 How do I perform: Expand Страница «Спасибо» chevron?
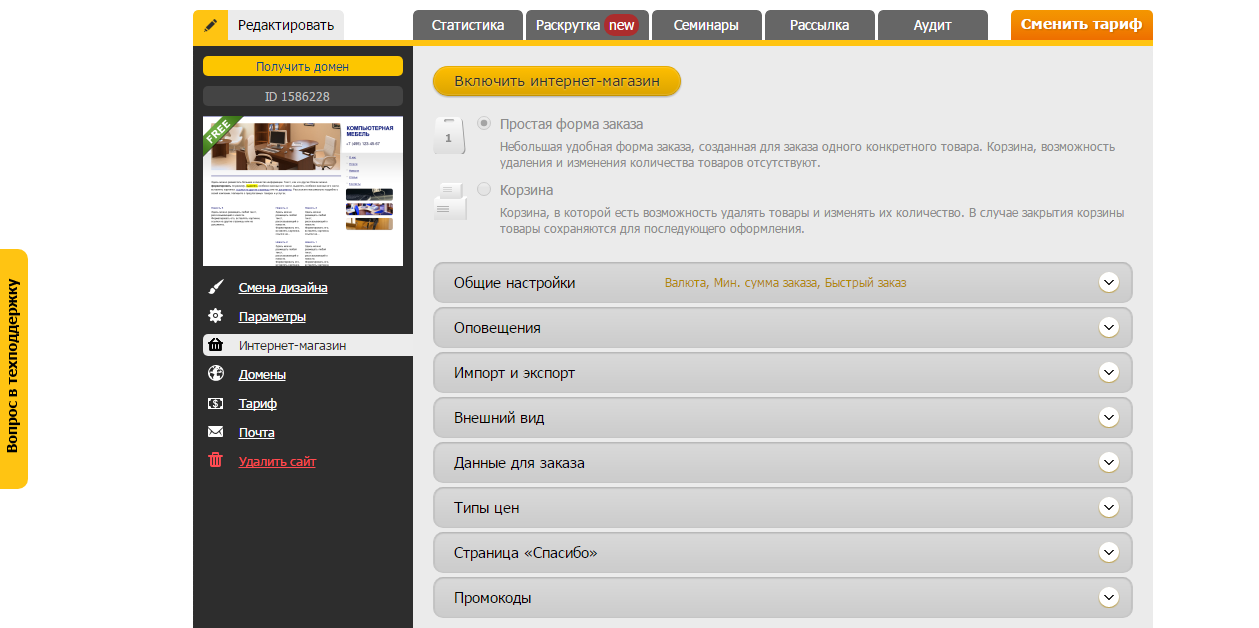[1108, 552]
